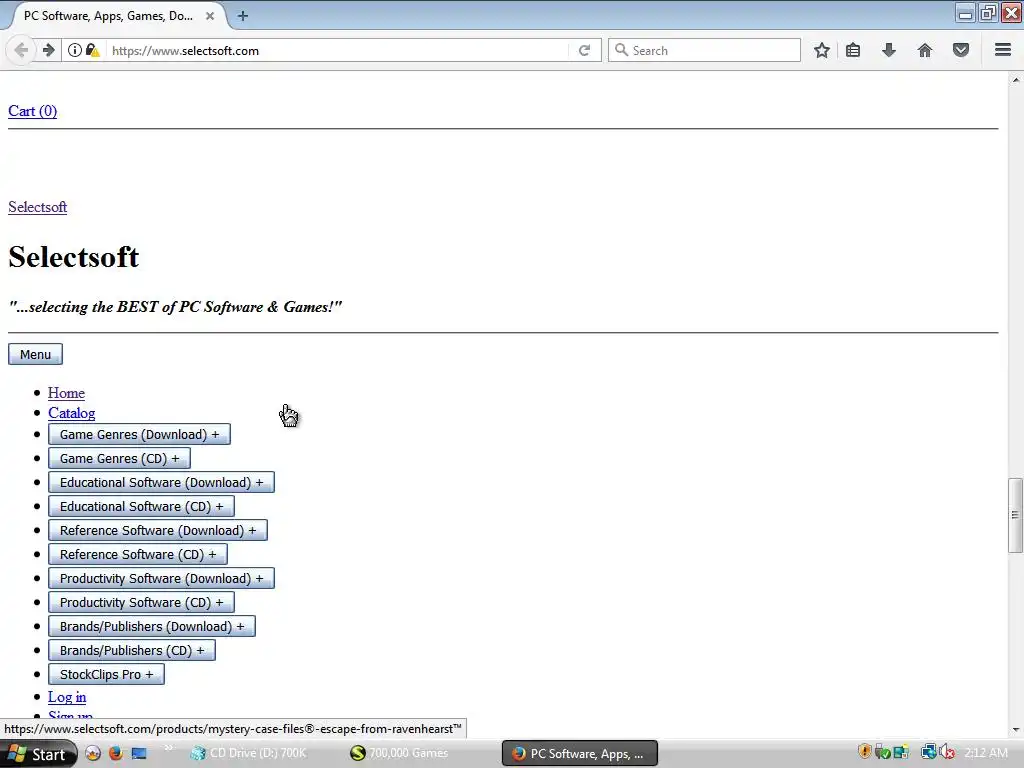The height and width of the screenshot is (768, 1024).
Task: Click the Selectsoft heading text
Action: tap(74, 257)
